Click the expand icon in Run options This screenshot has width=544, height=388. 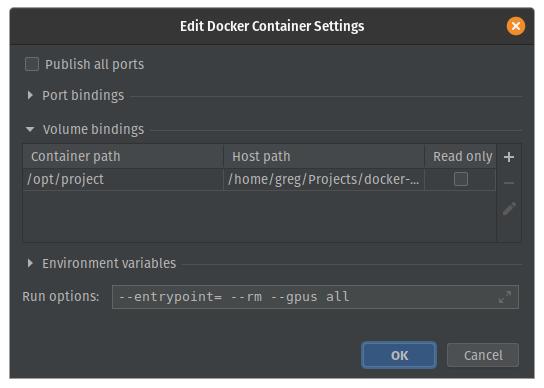[504, 297]
